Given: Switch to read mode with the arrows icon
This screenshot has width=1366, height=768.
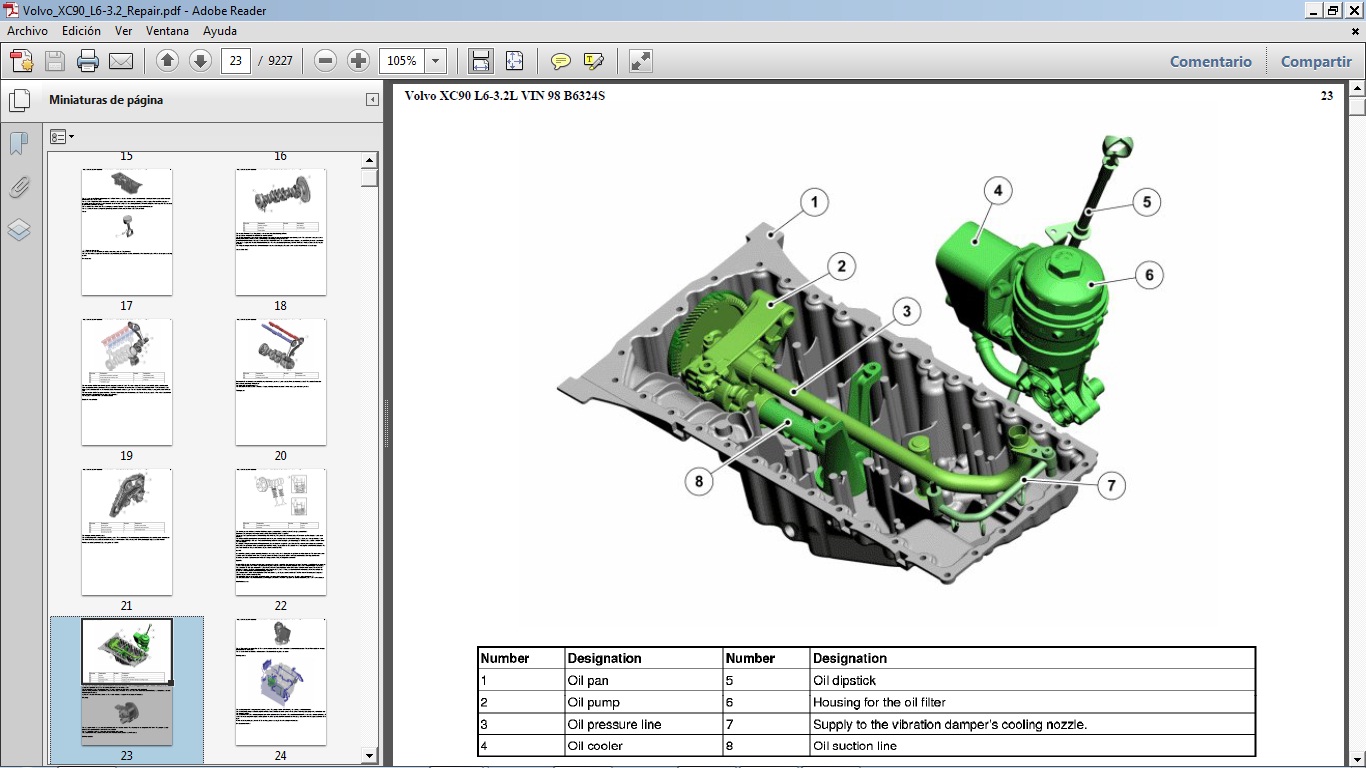Looking at the screenshot, I should pyautogui.click(x=641, y=61).
